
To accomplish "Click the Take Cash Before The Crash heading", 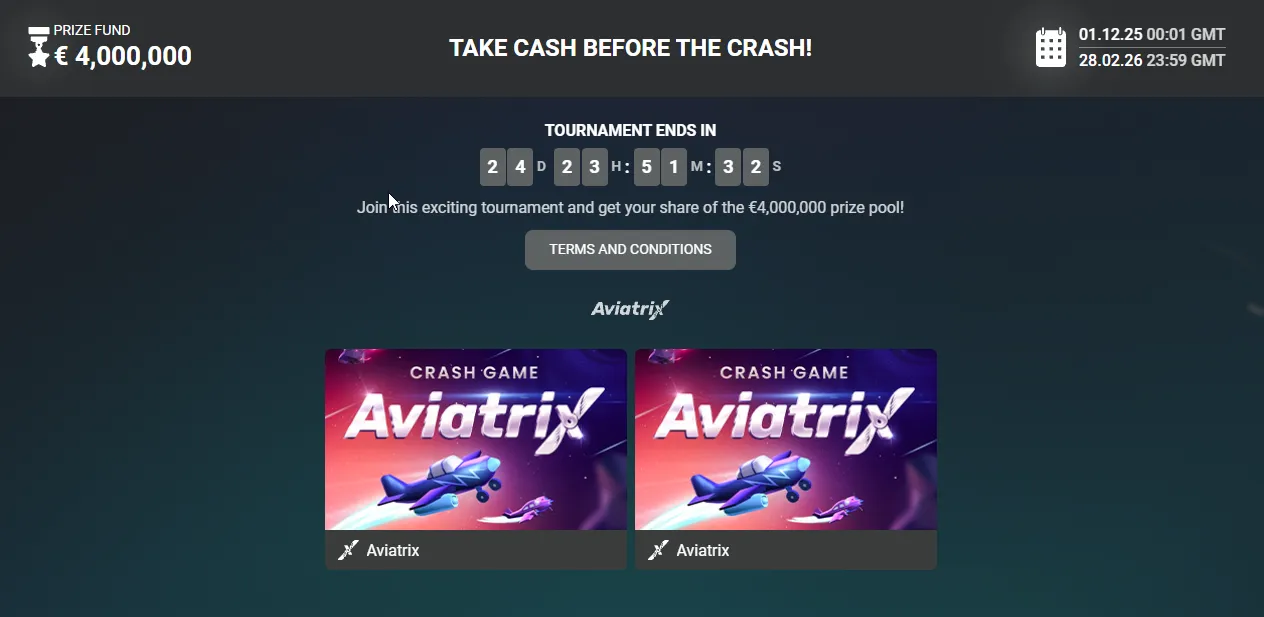I will point(630,48).
